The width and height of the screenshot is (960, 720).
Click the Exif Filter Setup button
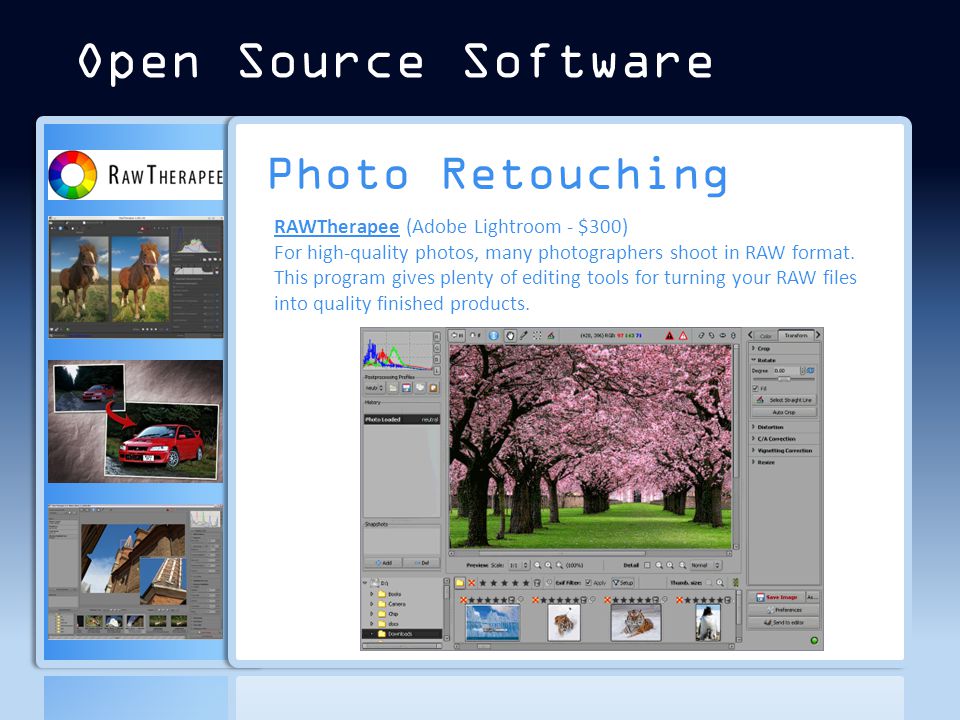(x=623, y=583)
